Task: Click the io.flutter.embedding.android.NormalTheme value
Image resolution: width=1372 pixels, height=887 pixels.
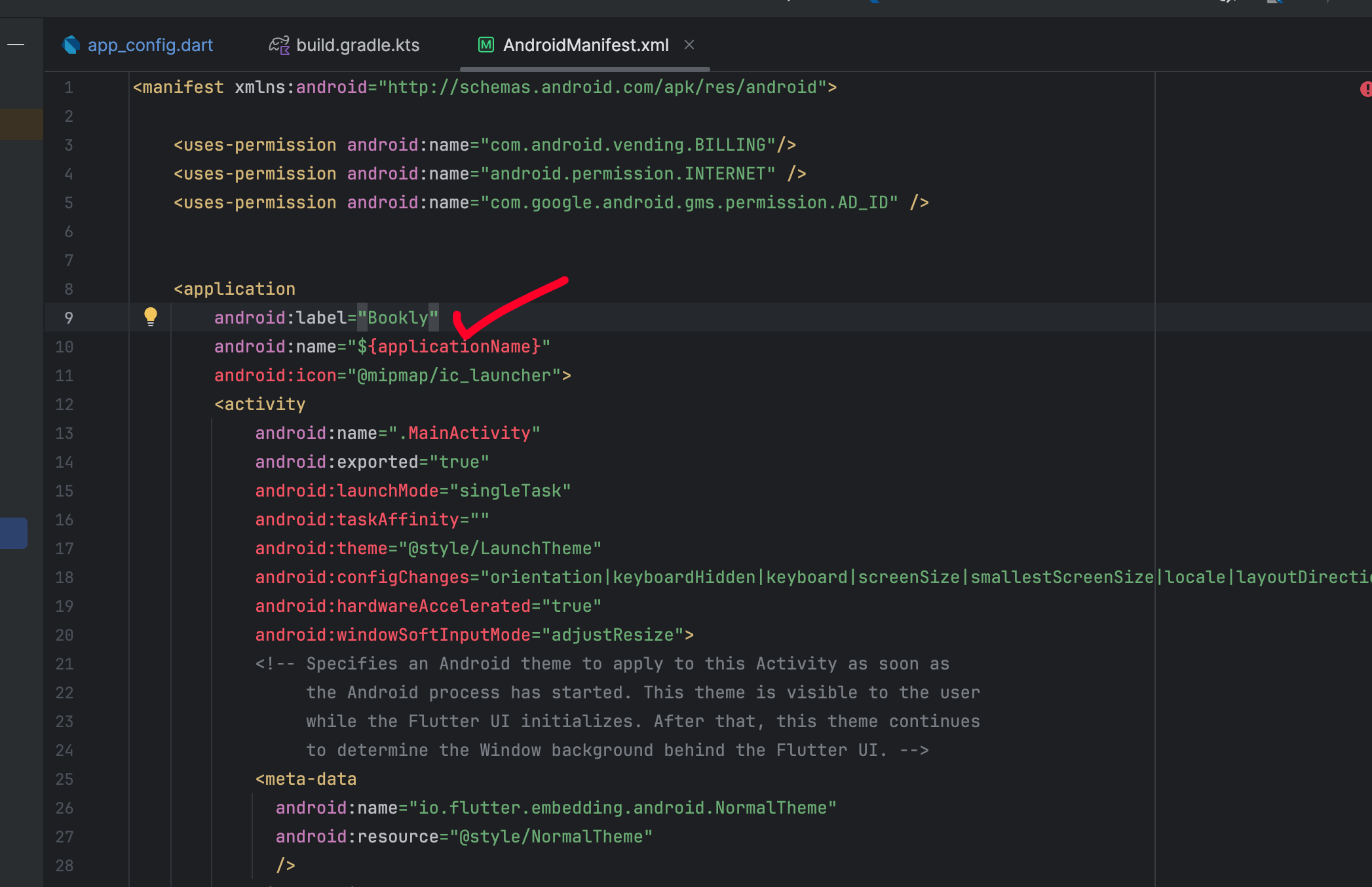Action: click(x=622, y=808)
